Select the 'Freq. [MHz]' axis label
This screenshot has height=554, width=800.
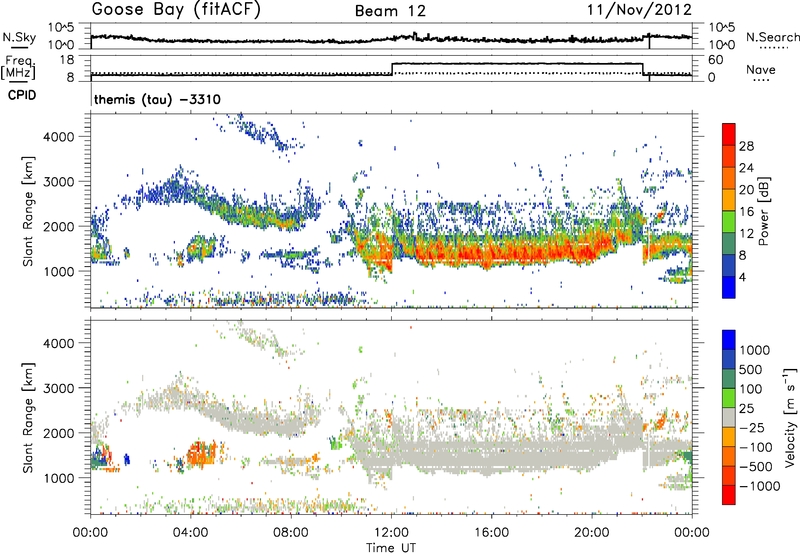coord(18,67)
